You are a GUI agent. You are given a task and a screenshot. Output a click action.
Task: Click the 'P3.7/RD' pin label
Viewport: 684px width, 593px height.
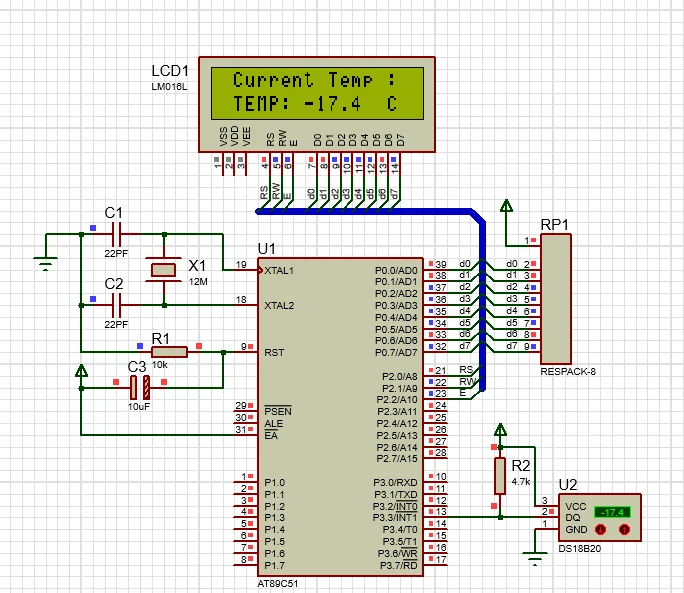(399, 565)
